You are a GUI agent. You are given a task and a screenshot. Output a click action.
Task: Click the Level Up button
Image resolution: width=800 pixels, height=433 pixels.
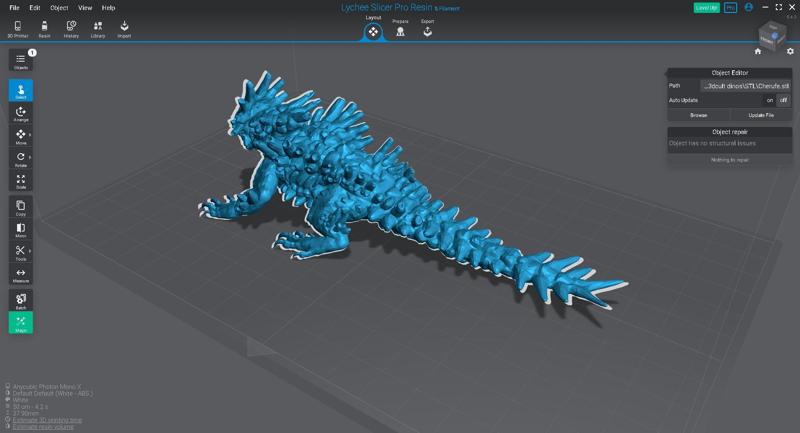[707, 8]
